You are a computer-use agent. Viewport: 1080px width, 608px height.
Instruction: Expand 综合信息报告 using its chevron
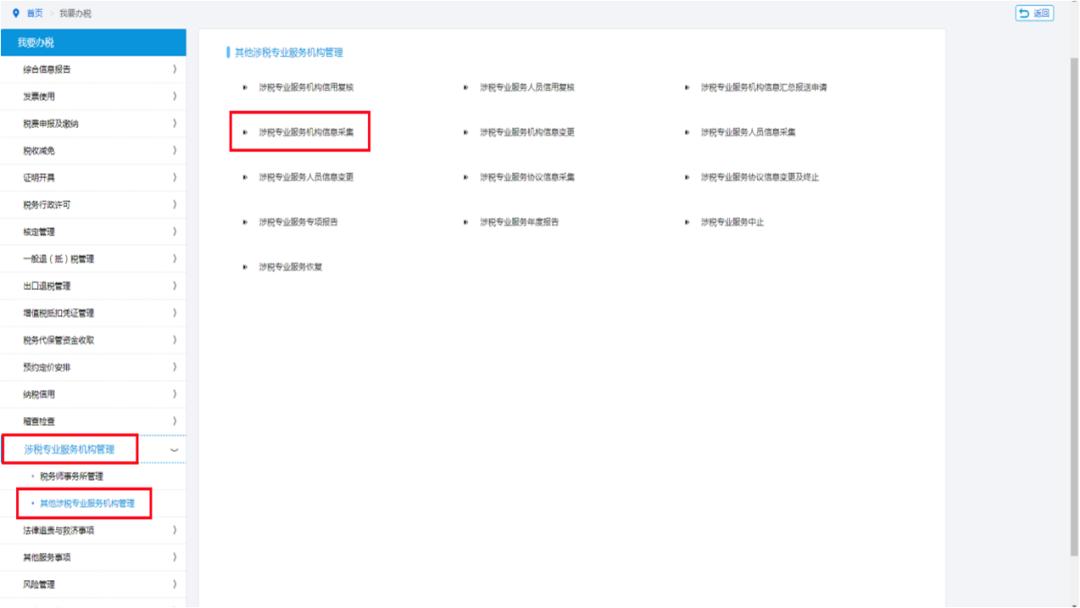[174, 69]
